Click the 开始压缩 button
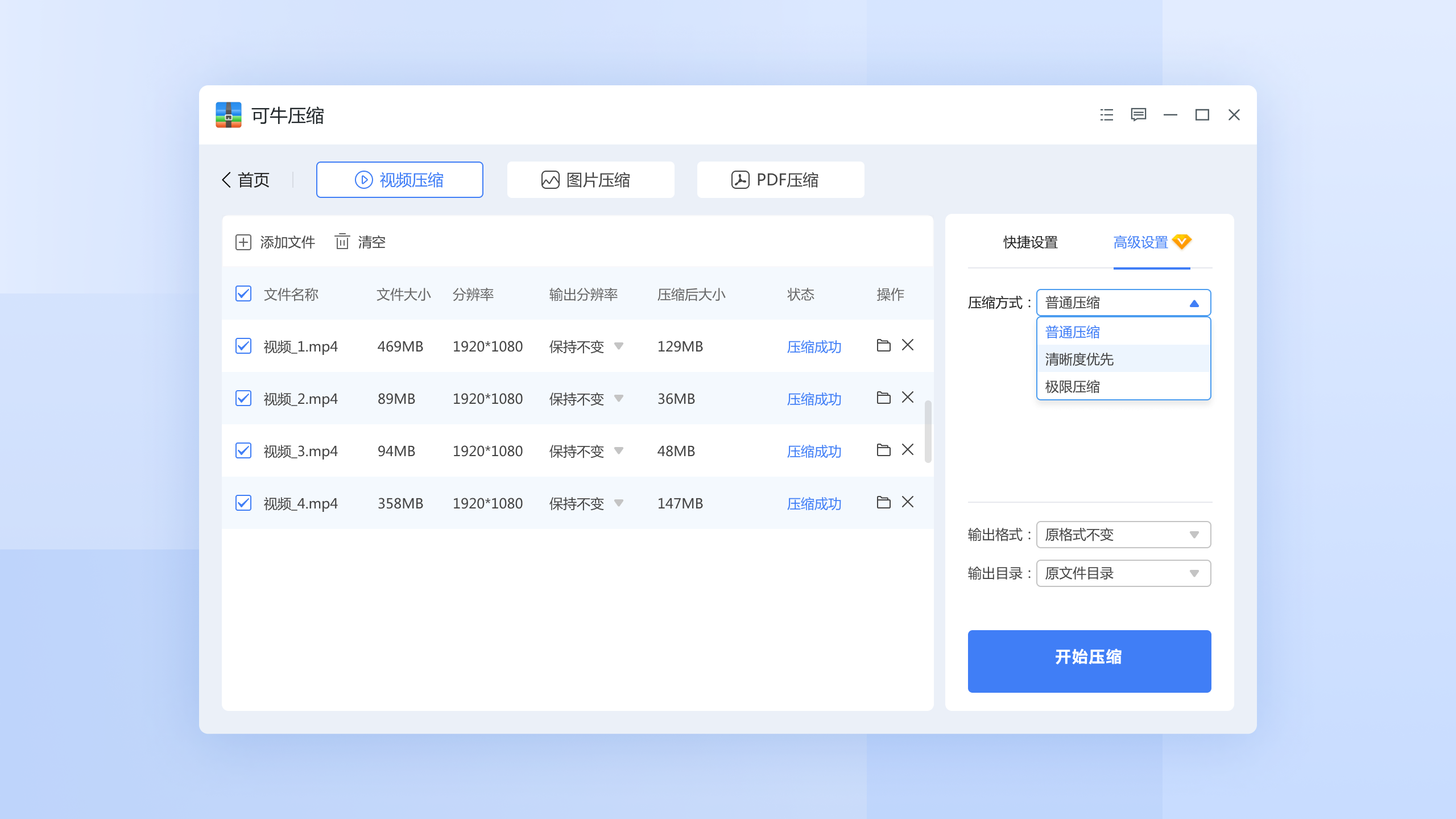The image size is (1456, 819). [1089, 660]
